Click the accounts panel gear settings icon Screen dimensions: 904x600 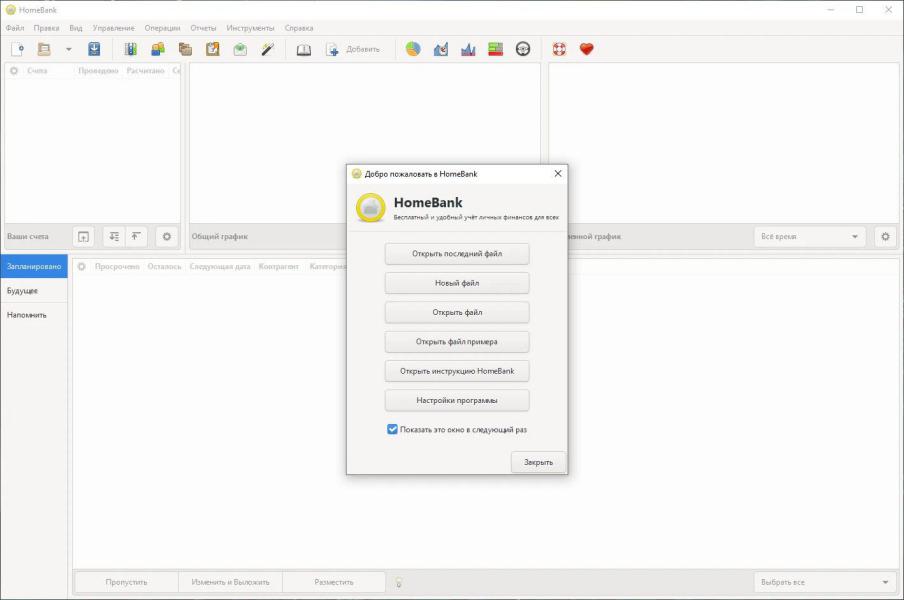pyautogui.click(x=167, y=236)
